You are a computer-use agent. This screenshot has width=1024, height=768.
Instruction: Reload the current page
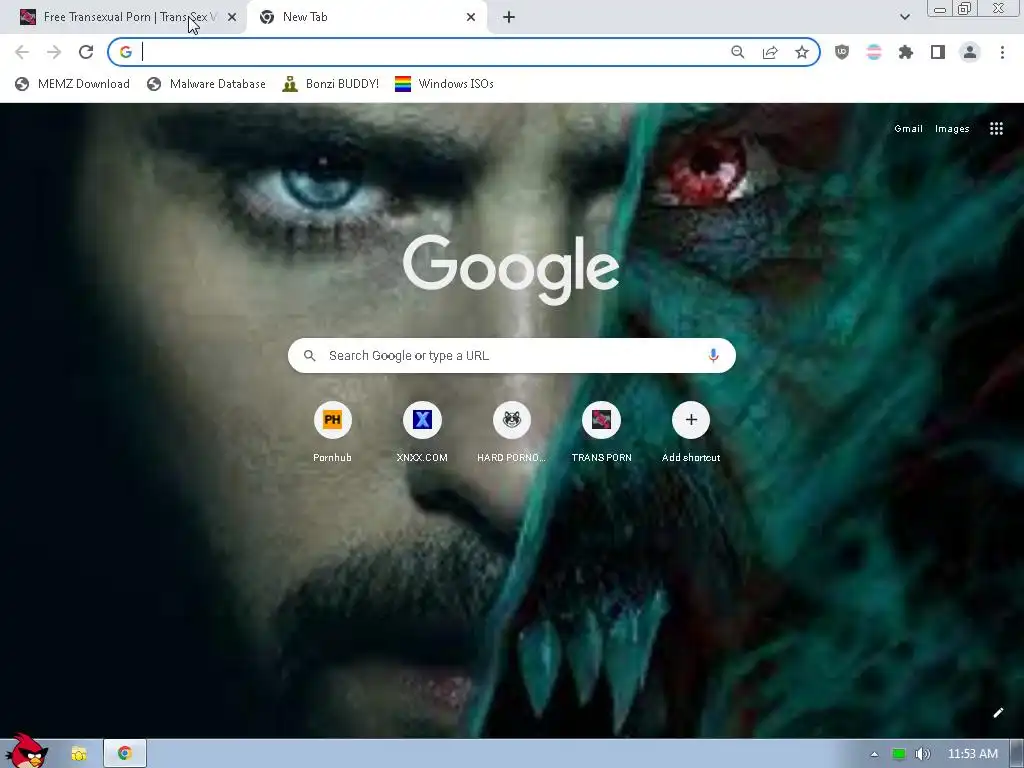(86, 52)
